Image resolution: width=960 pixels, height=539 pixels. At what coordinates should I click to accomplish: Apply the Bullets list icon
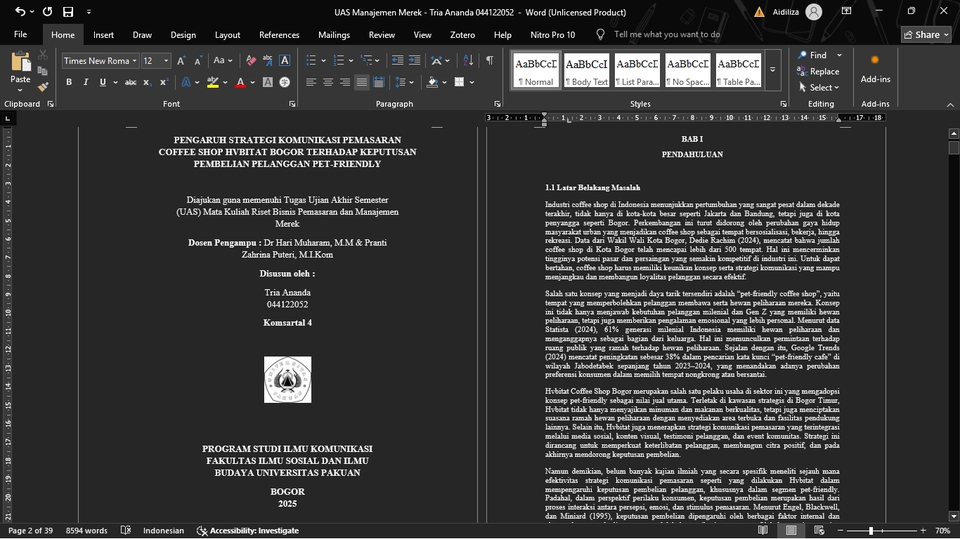click(311, 60)
